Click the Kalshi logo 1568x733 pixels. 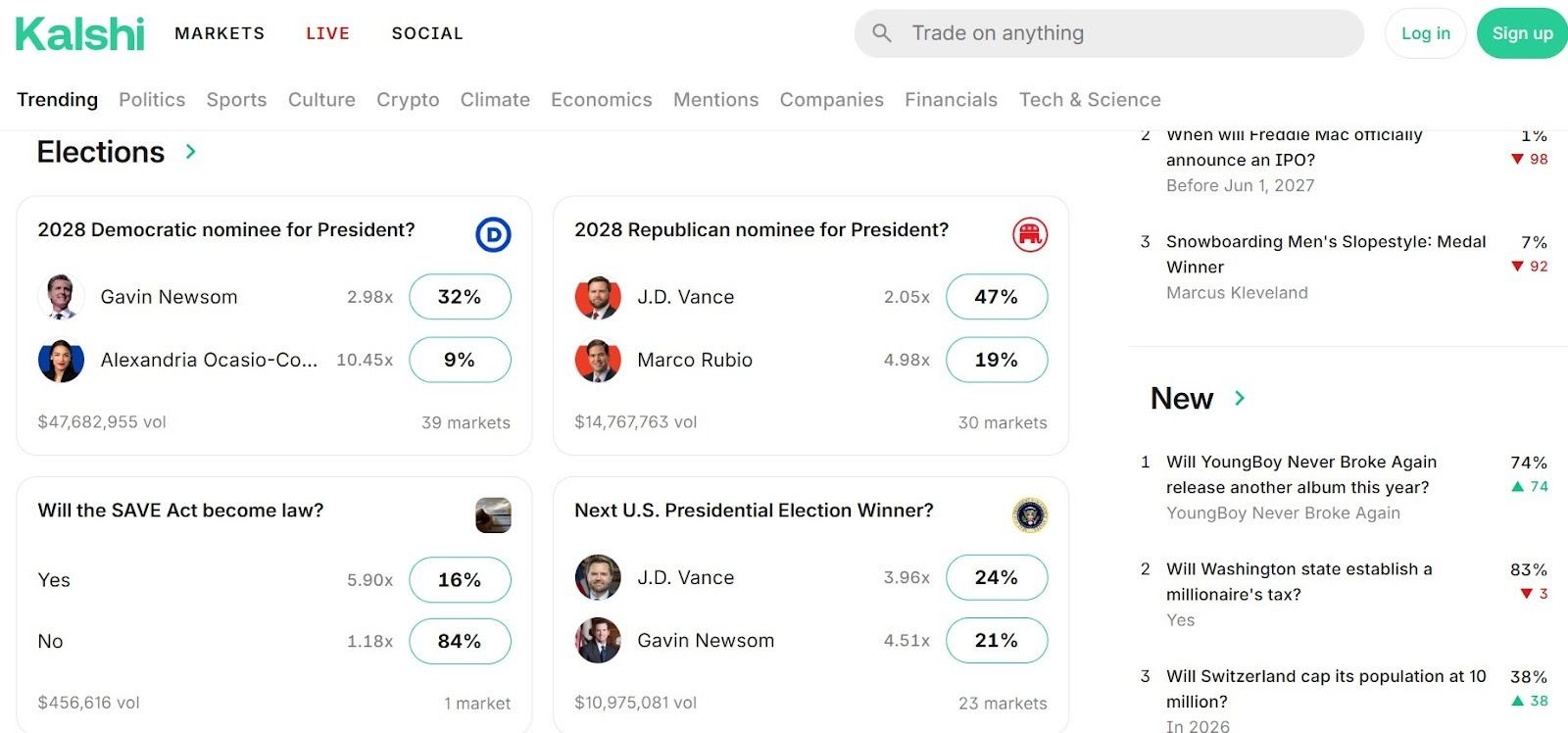tap(80, 33)
